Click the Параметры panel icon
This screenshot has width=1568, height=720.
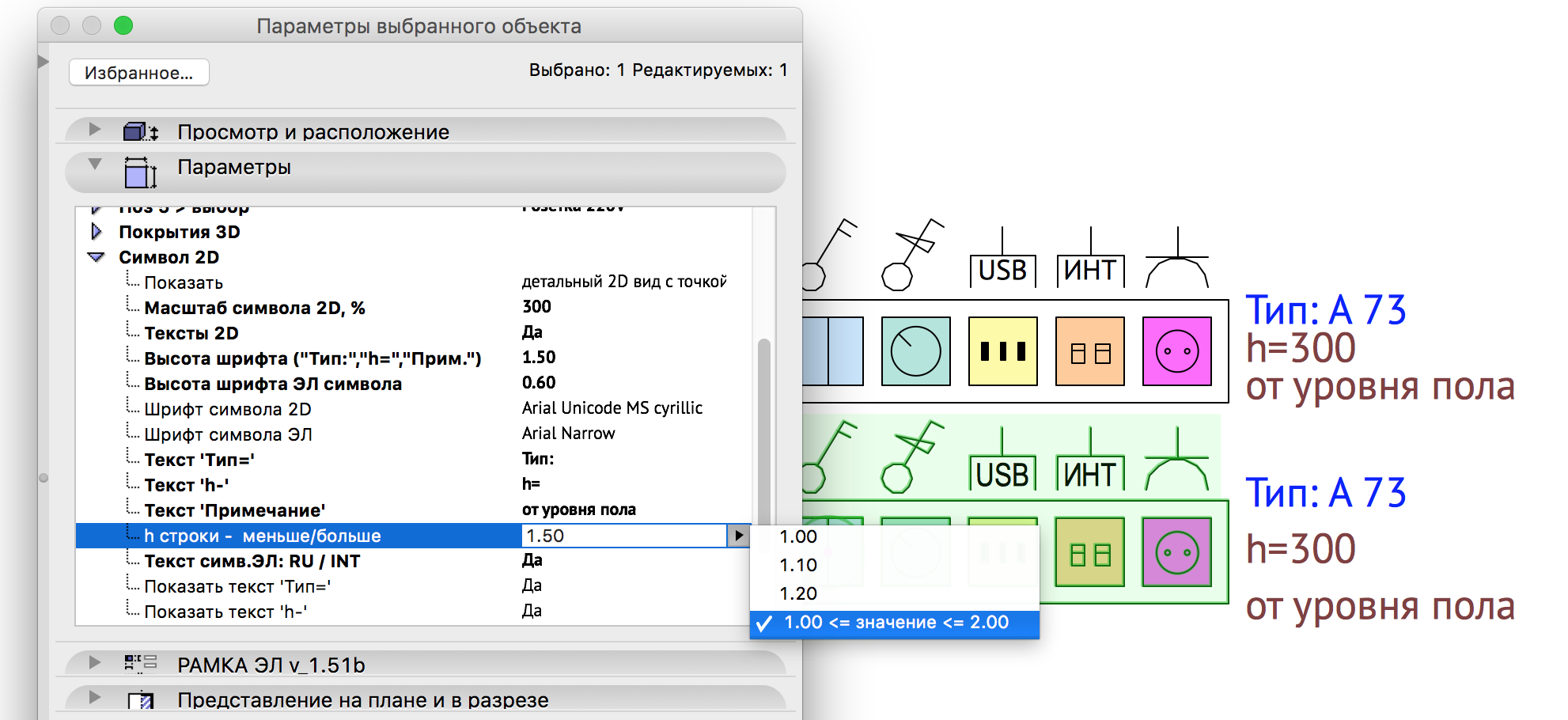140,172
